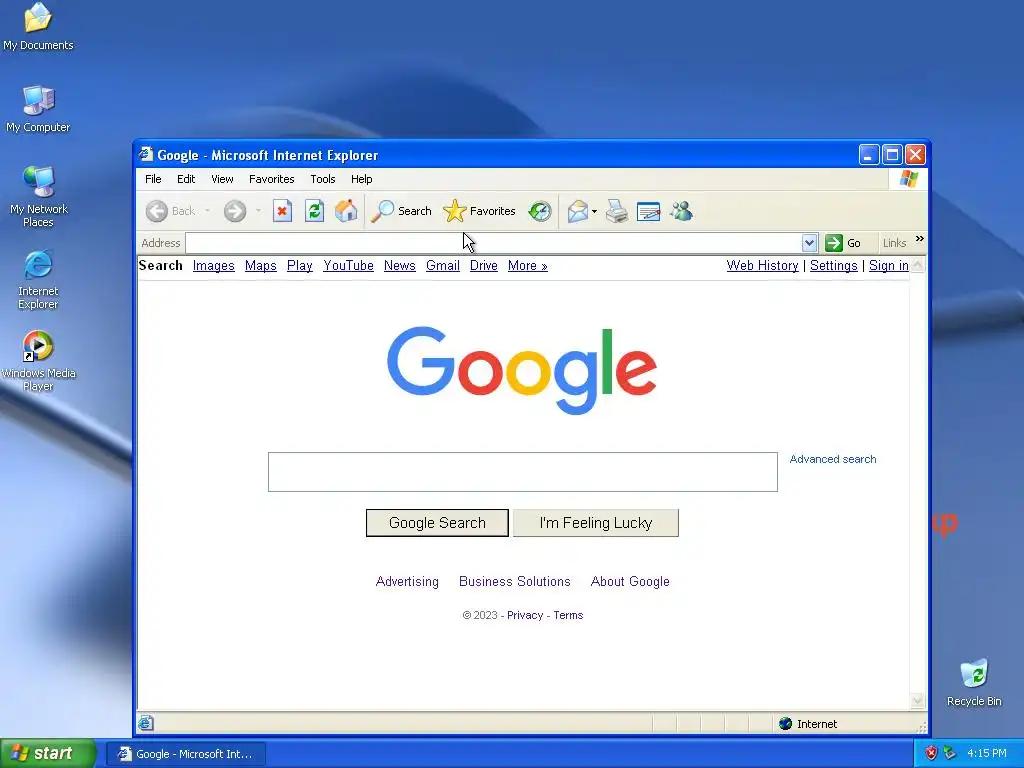Open the Privacy footer link
The image size is (1024, 768).
525,615
